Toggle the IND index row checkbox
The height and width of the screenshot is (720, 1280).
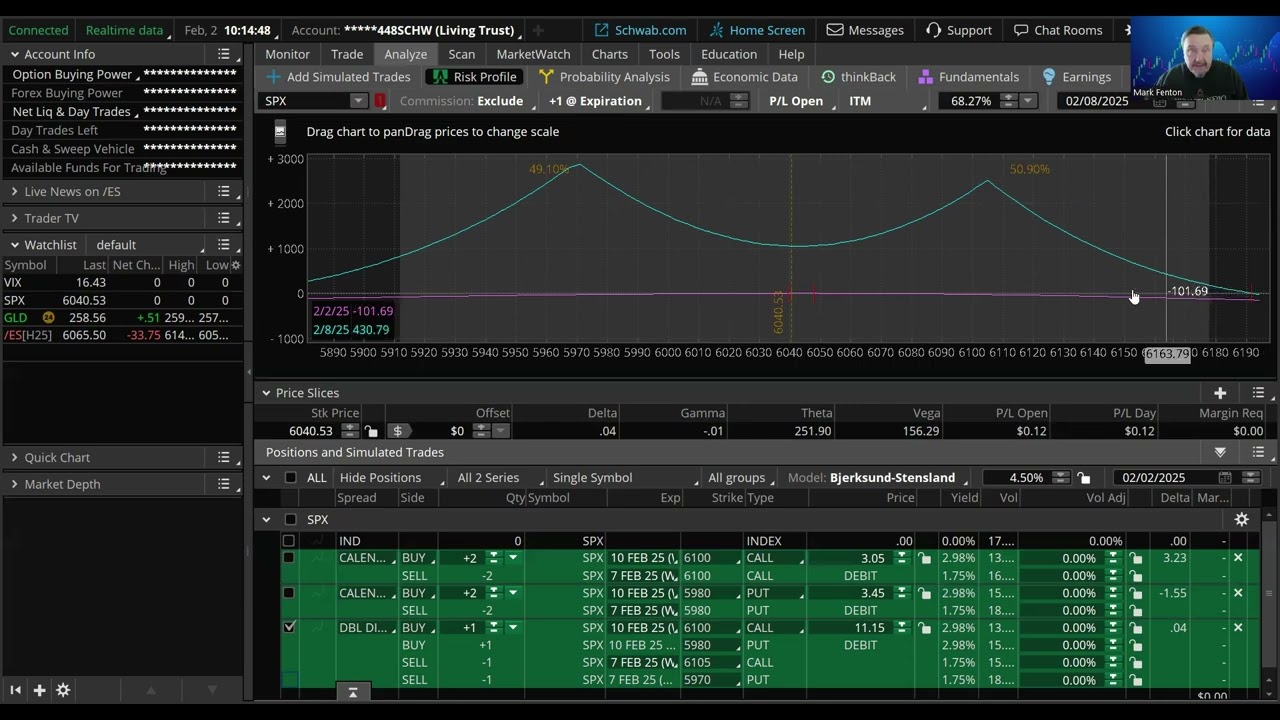[289, 541]
